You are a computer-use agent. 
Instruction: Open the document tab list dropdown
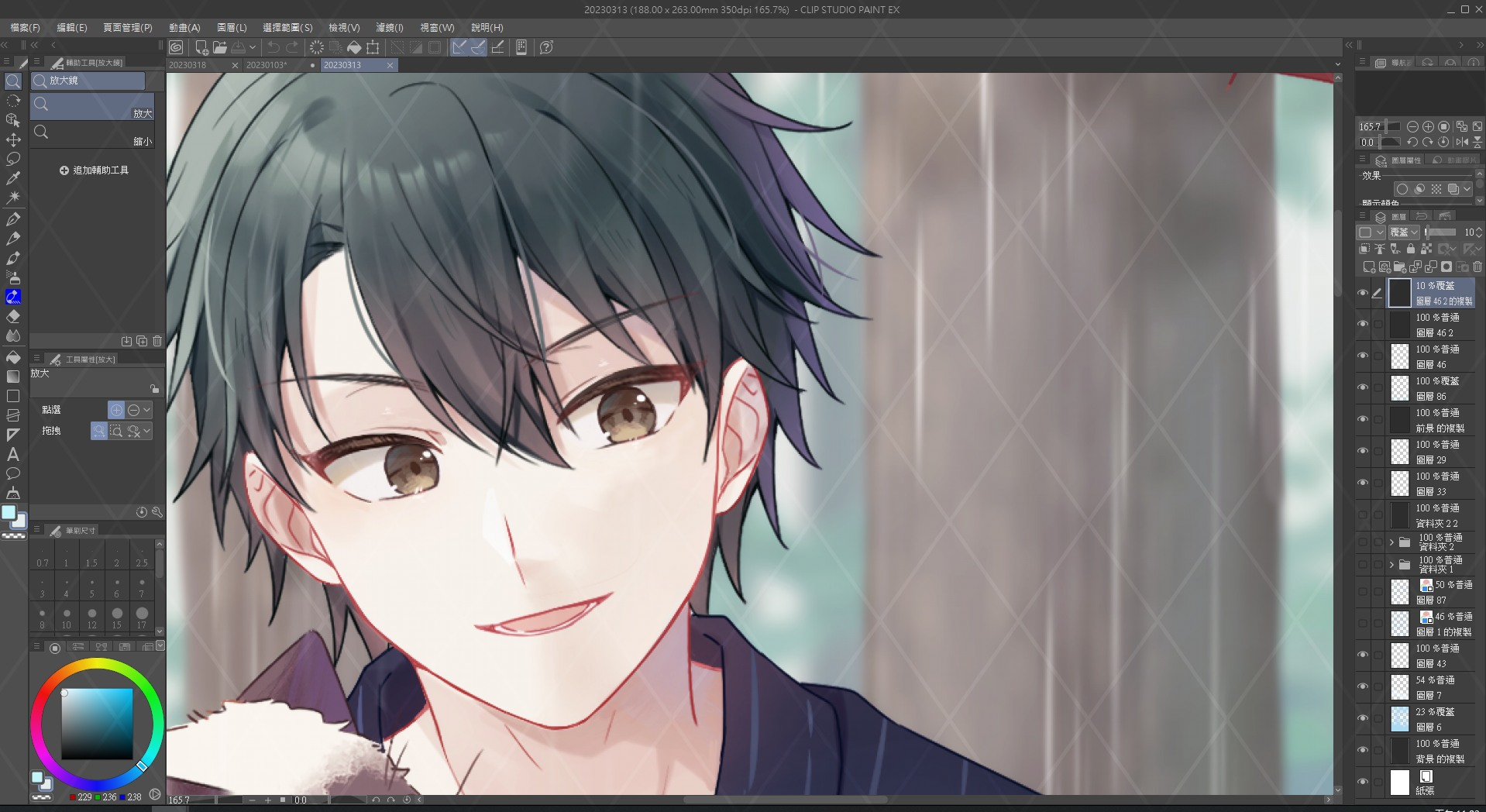click(1338, 65)
